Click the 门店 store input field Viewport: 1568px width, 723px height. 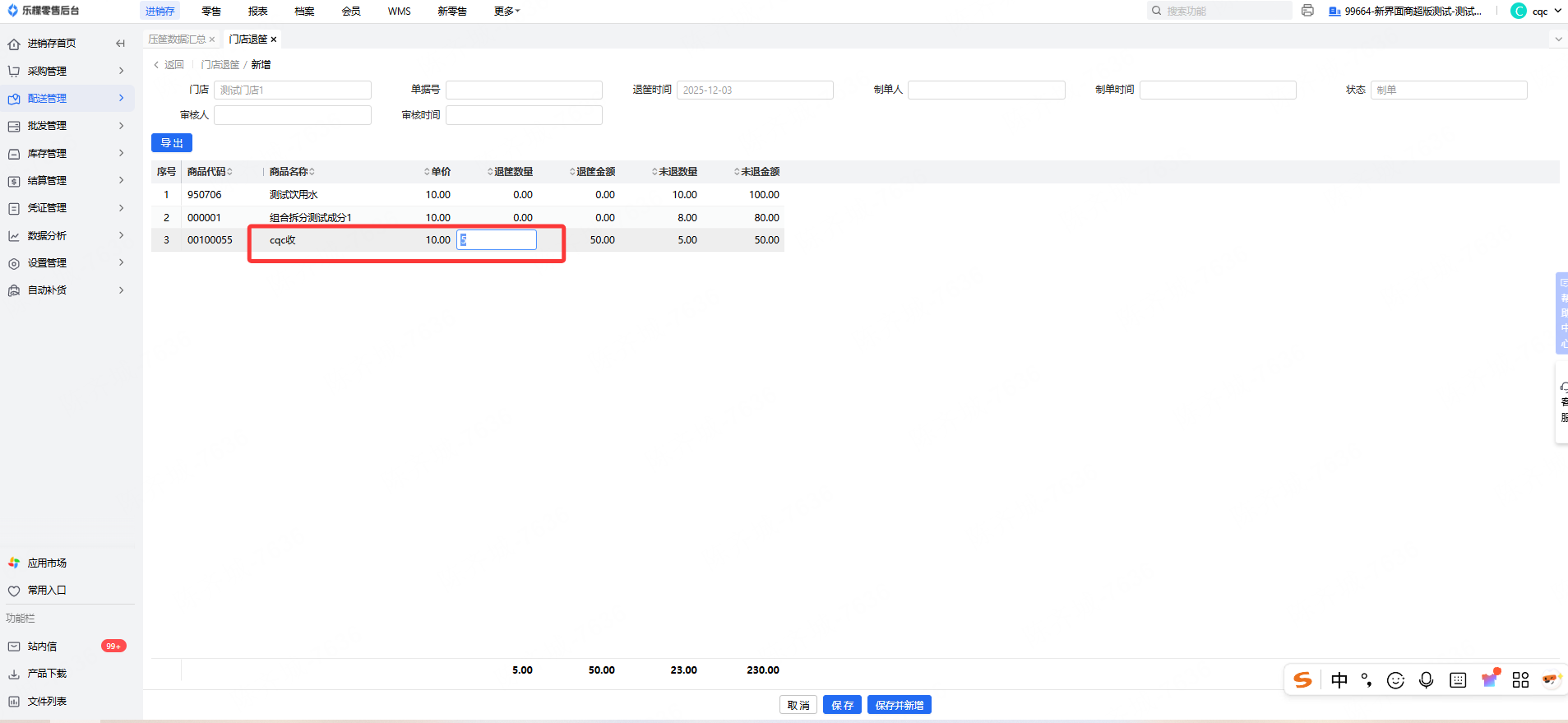click(293, 90)
